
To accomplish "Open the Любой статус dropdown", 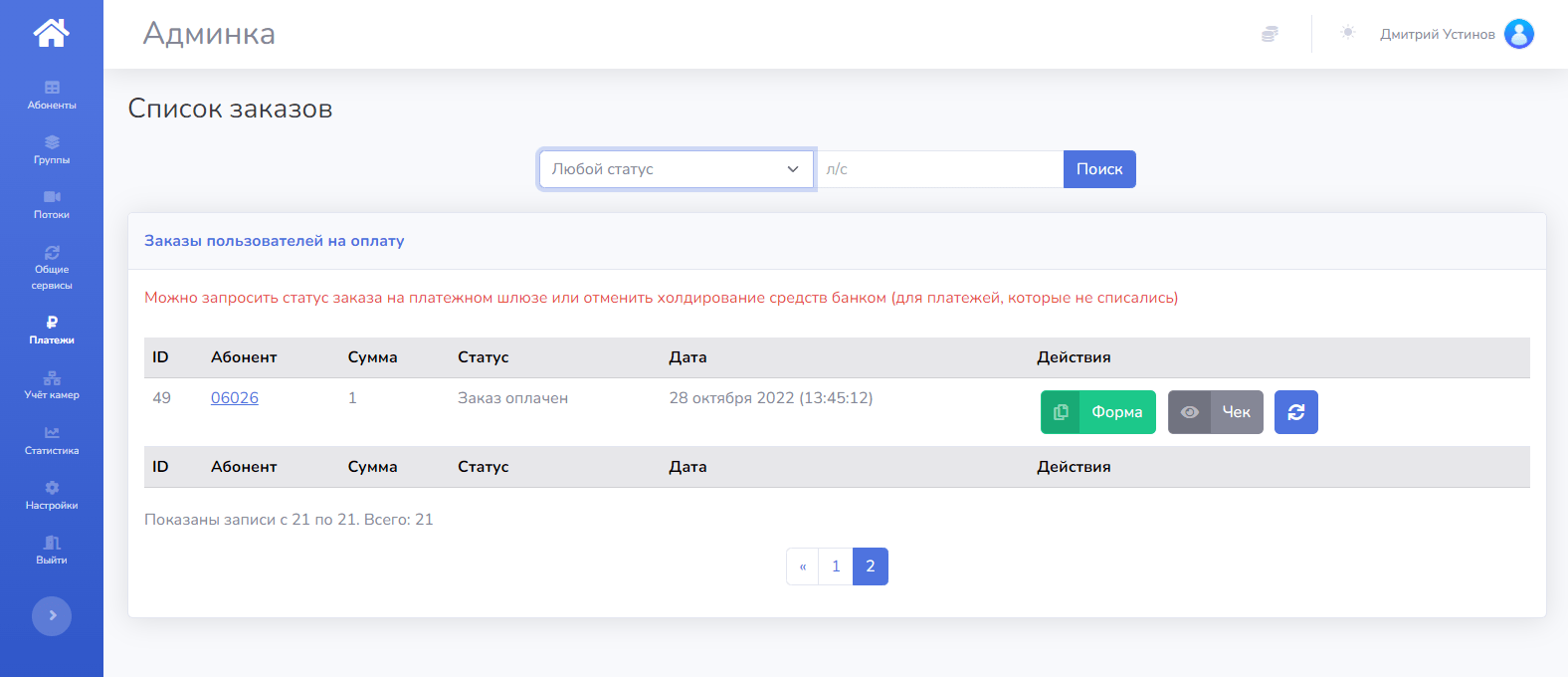I will pyautogui.click(x=676, y=169).
